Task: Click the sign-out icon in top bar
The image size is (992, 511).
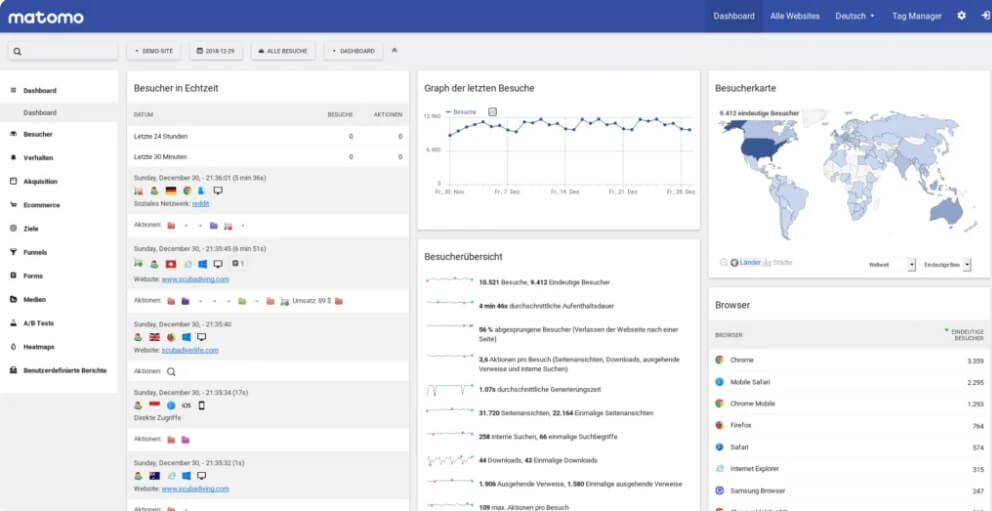Action: 985,16
